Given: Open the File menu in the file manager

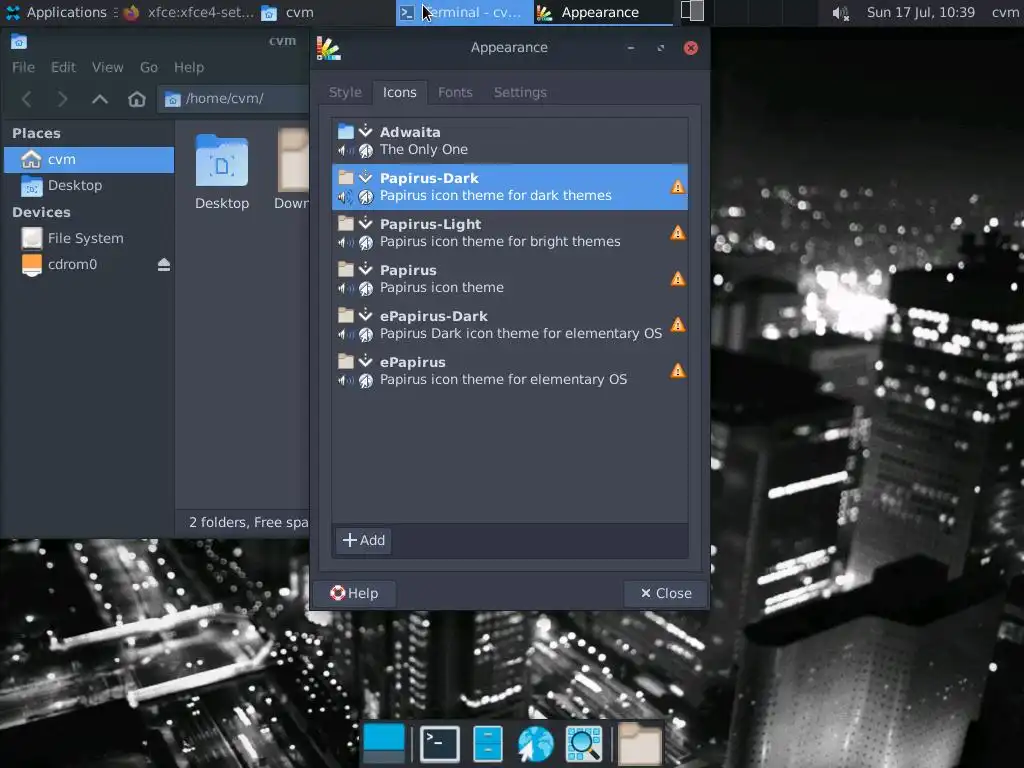Looking at the screenshot, I should tap(24, 67).
